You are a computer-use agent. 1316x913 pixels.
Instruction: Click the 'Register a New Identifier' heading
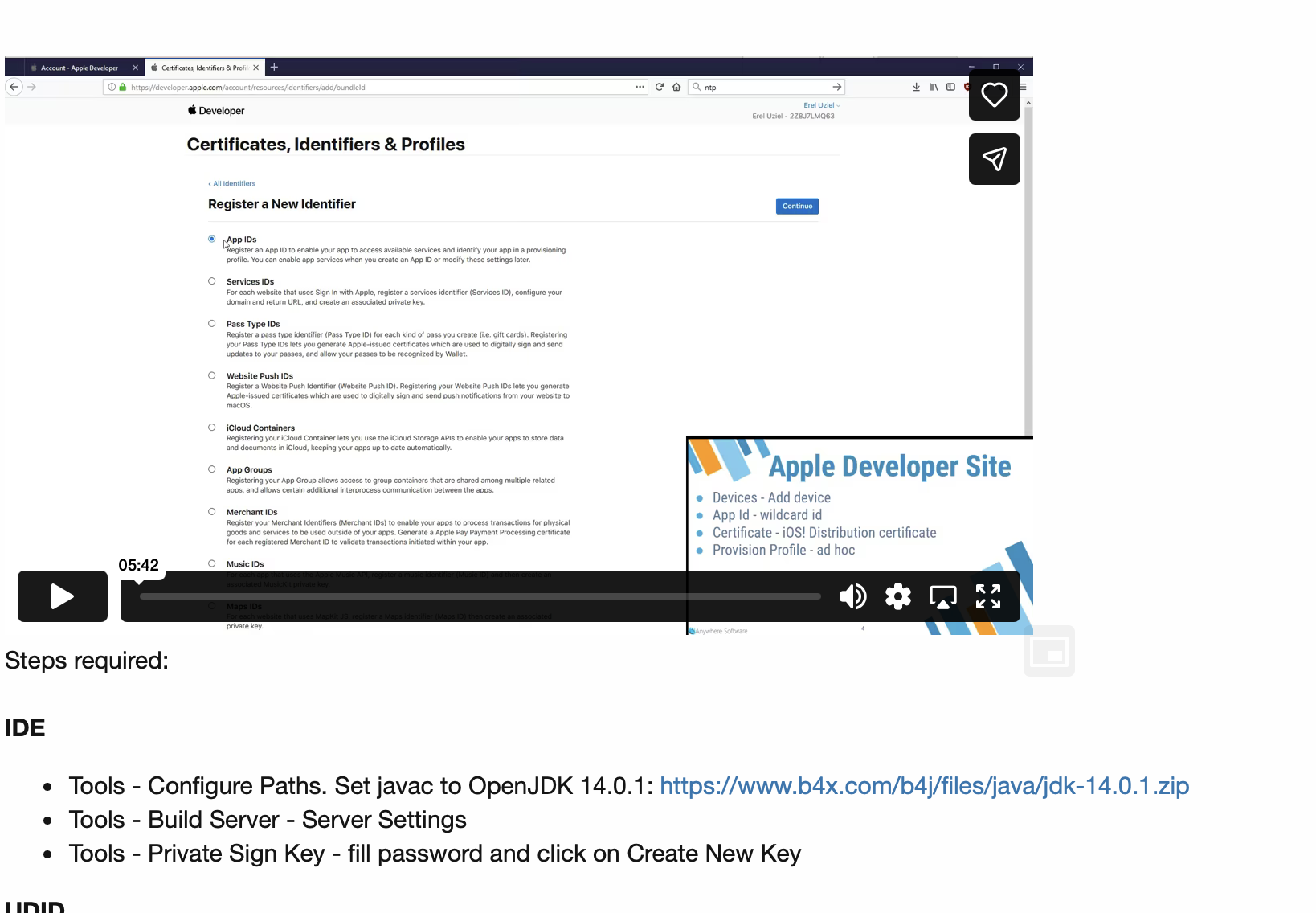point(282,204)
